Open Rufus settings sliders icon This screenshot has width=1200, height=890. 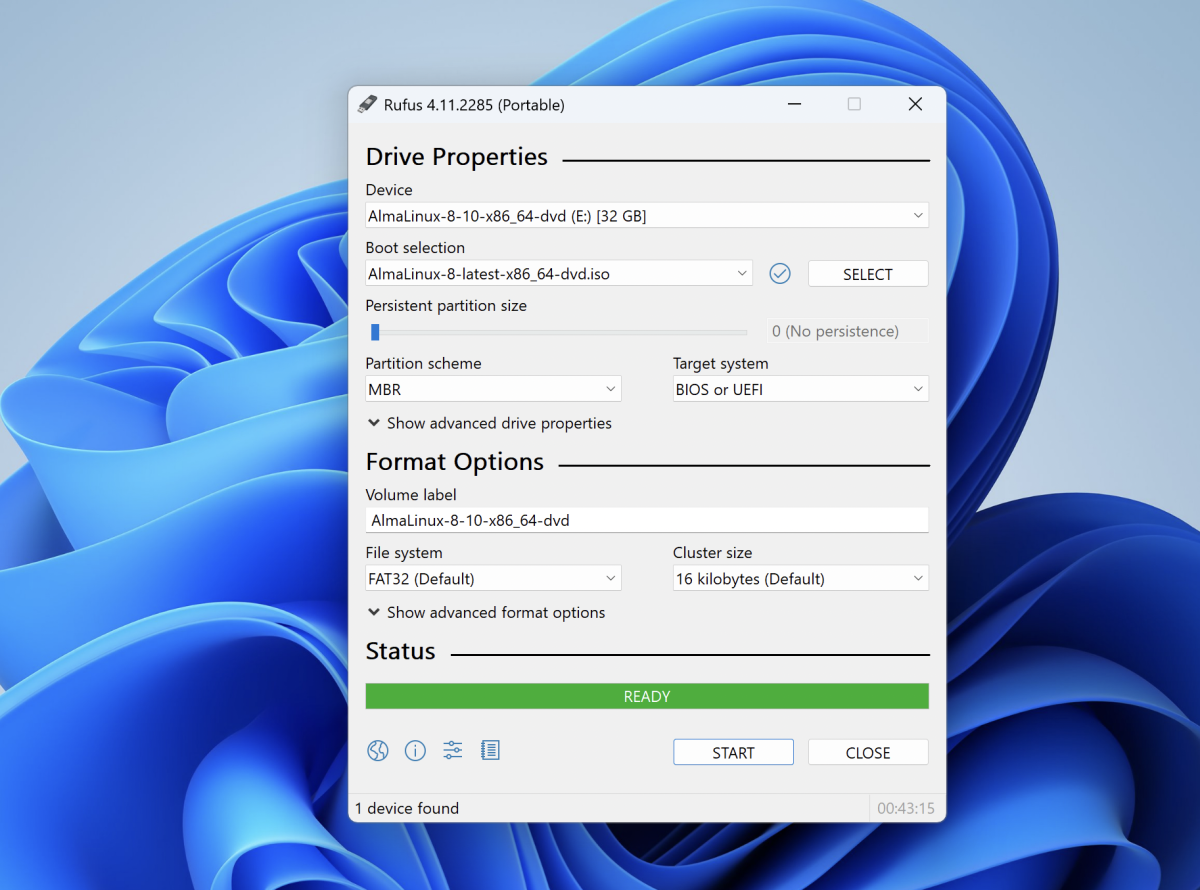(453, 751)
